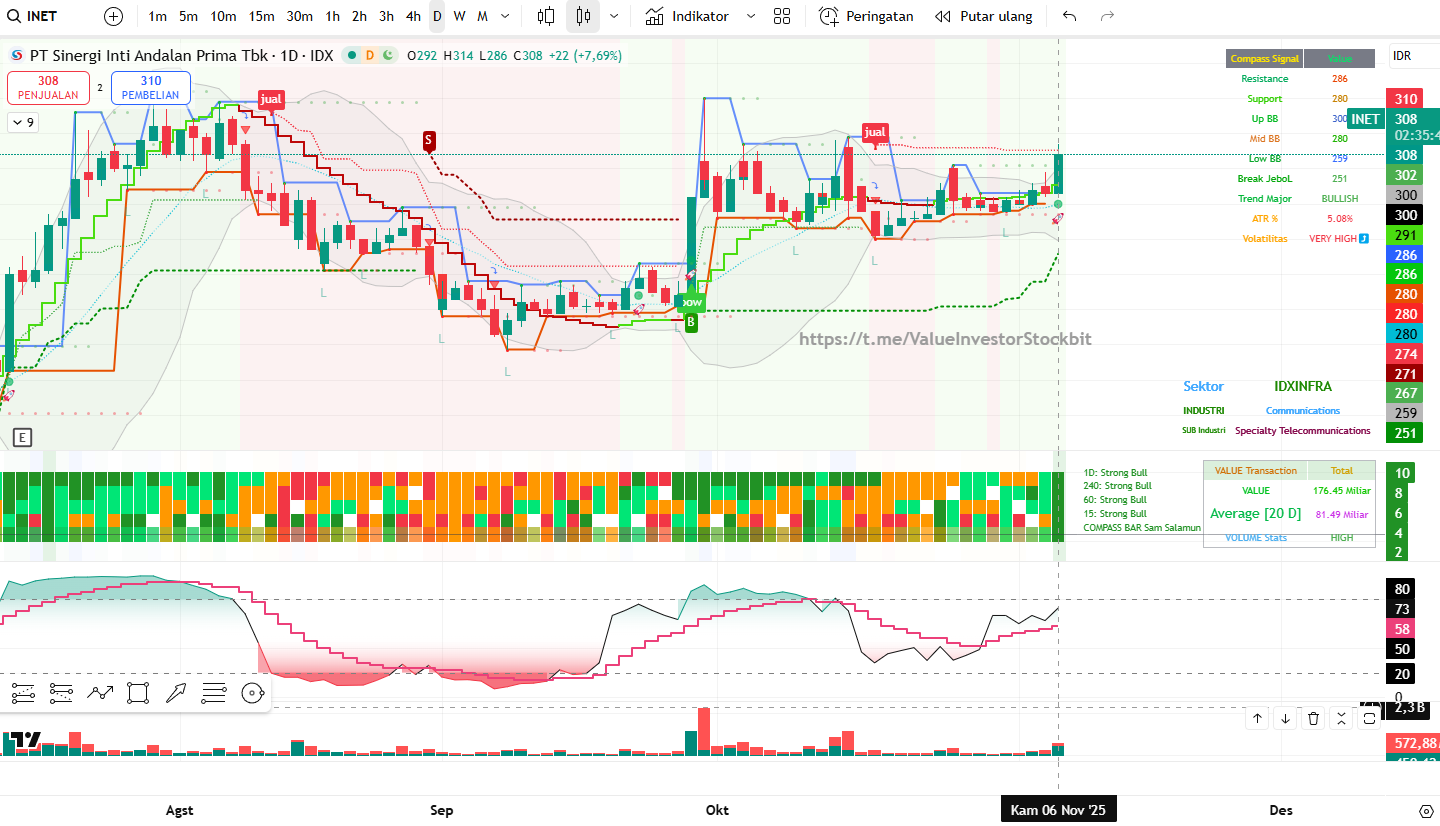Click the IDXINFRA sector label

(1303, 386)
